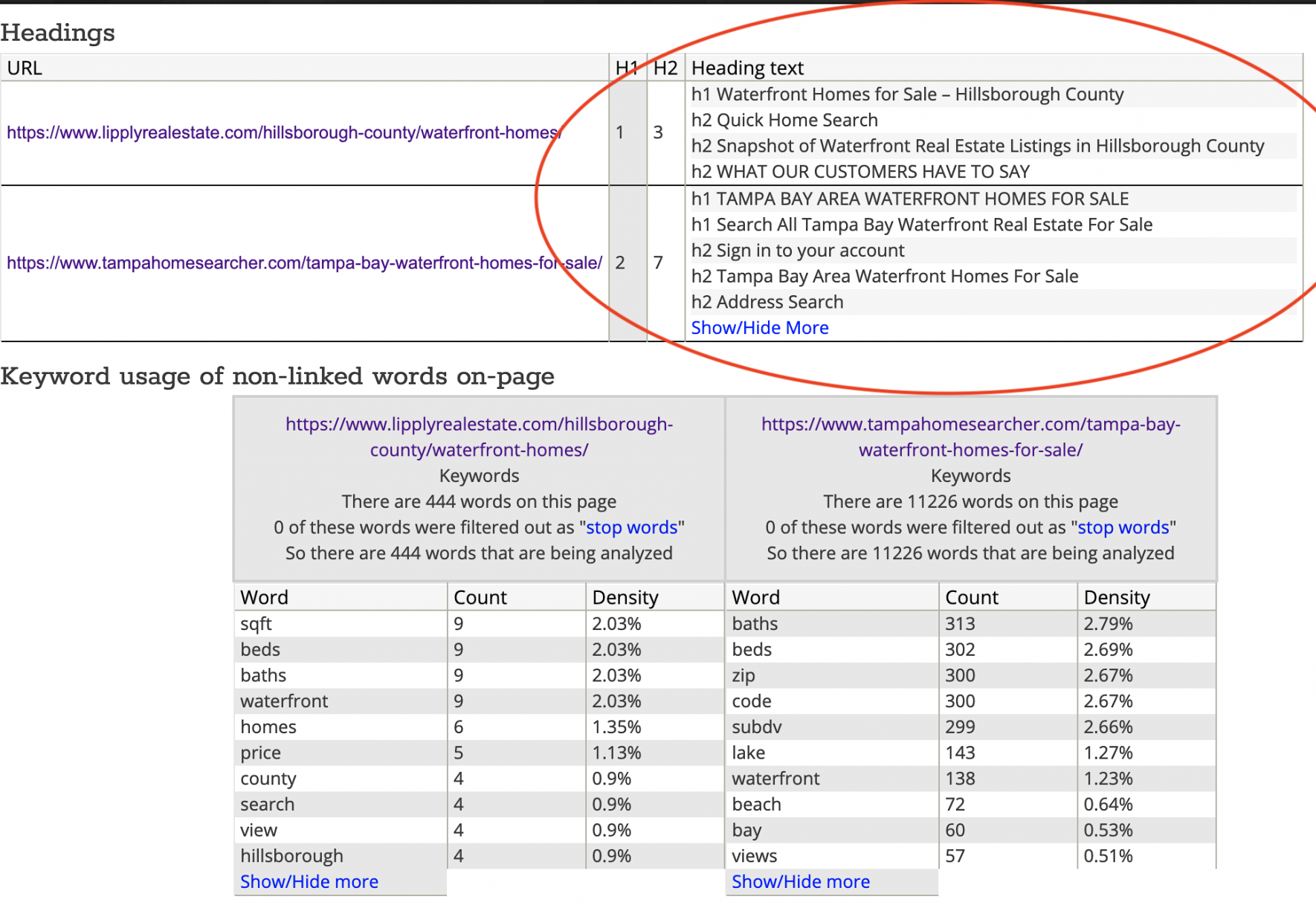Expand Show/Hide more under left keyword table
Viewport: 1316px width, 911px height.
click(309, 882)
